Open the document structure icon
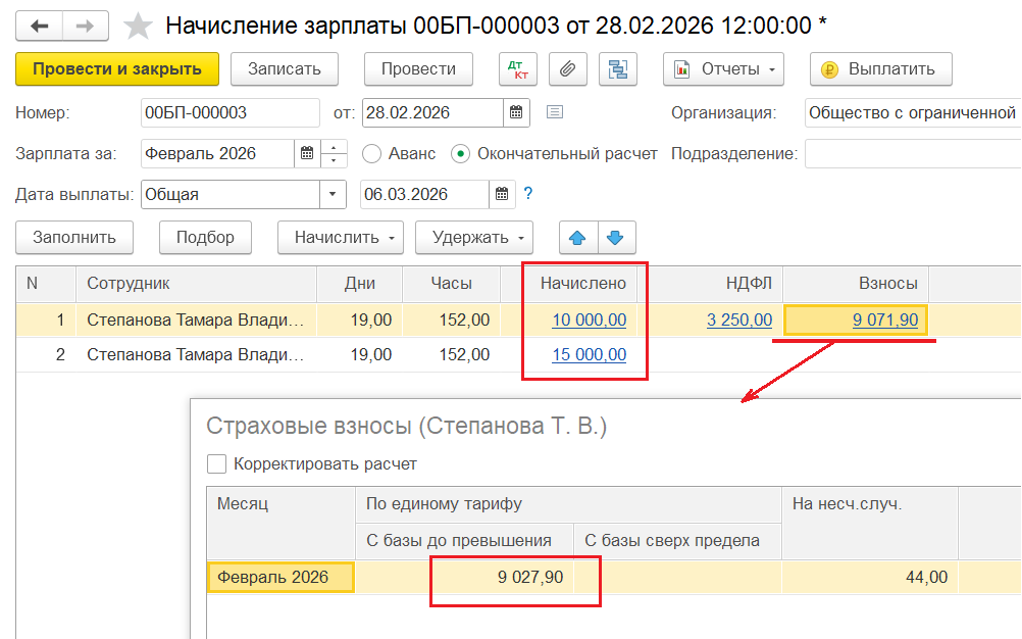Image resolution: width=1022 pixels, height=639 pixels. (617, 69)
